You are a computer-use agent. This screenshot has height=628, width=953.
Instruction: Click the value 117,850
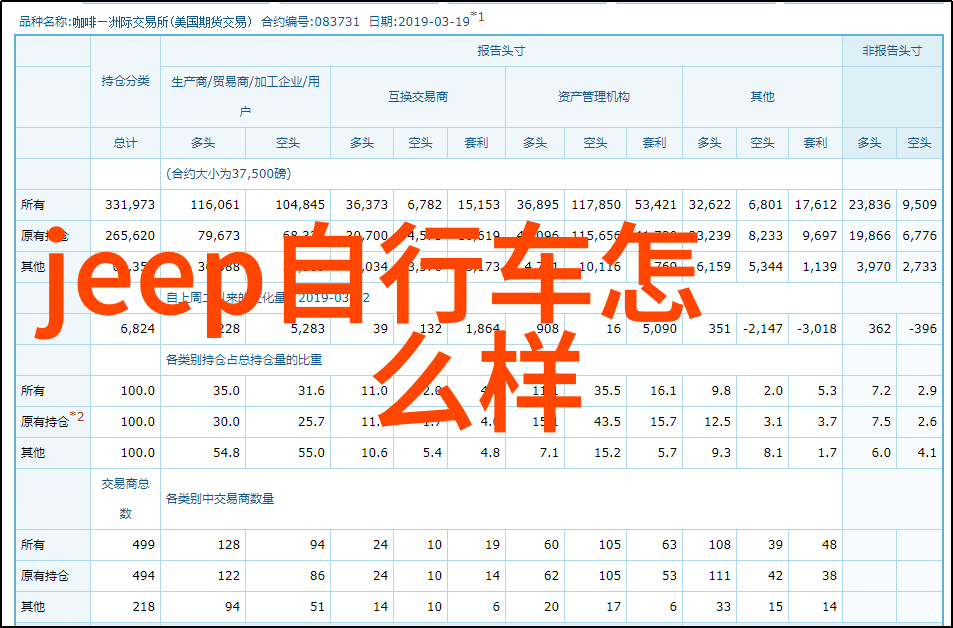click(596, 205)
